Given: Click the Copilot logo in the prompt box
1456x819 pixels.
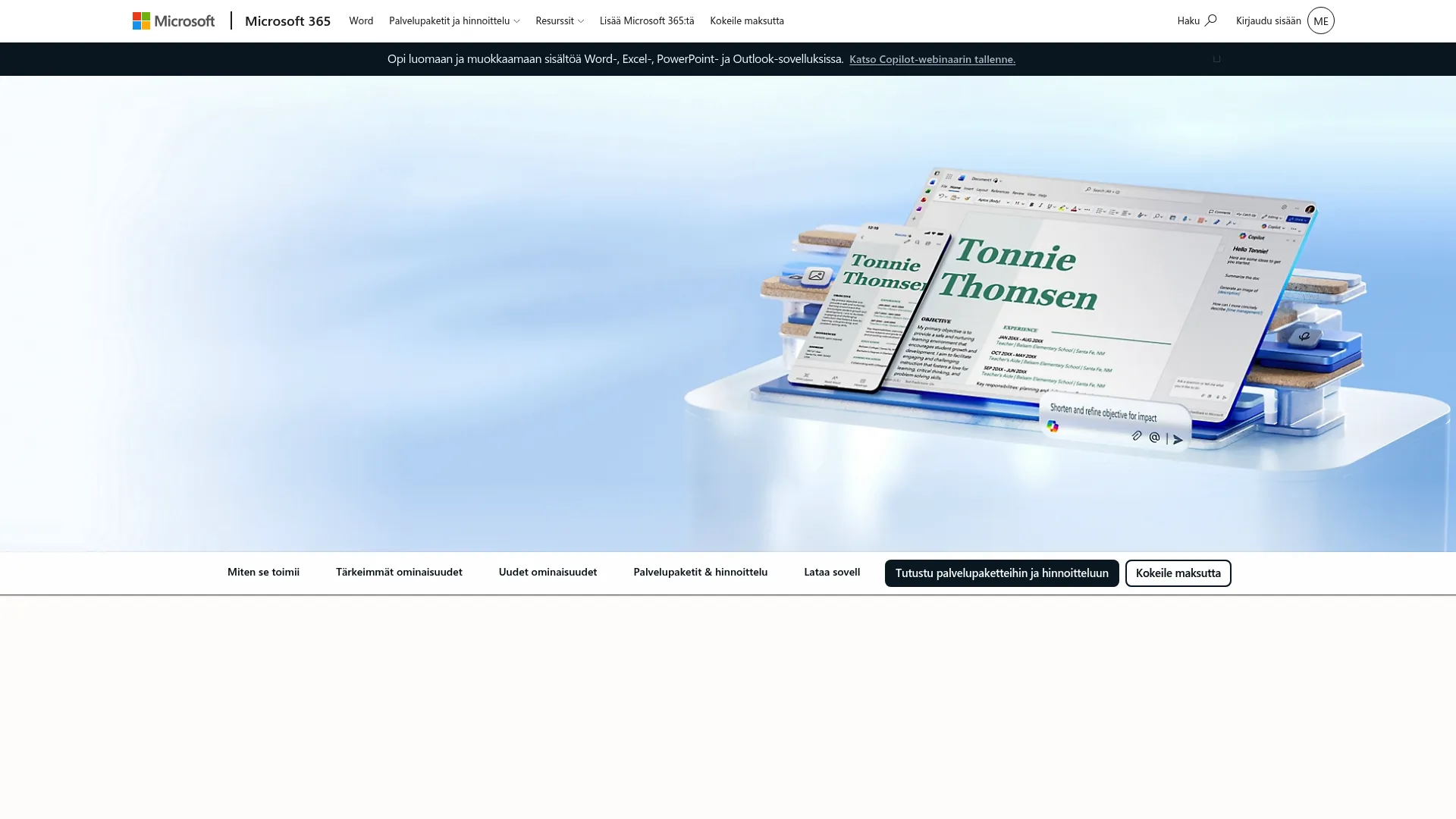Looking at the screenshot, I should tap(1053, 427).
